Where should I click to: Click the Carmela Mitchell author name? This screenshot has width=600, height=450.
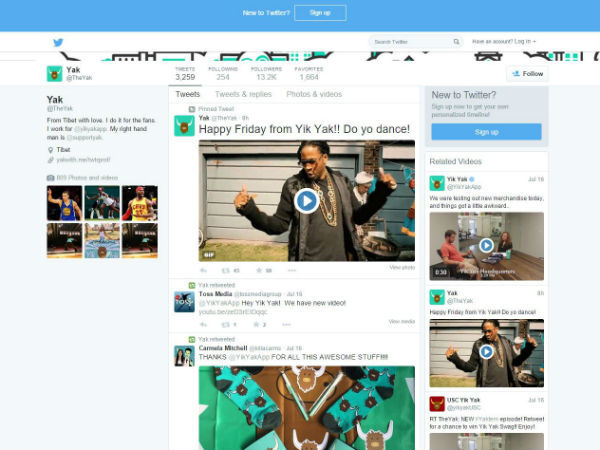223,348
